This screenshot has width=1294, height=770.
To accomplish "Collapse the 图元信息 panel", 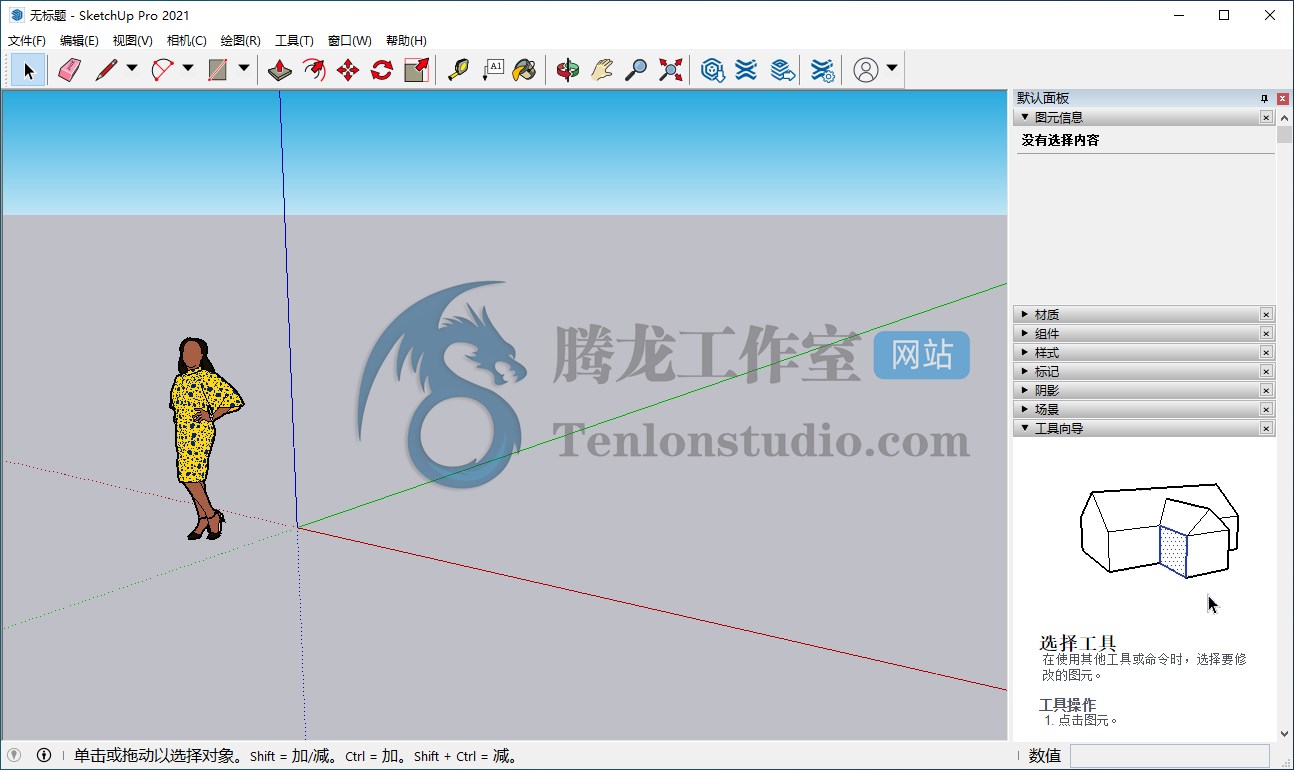I will tap(1024, 117).
